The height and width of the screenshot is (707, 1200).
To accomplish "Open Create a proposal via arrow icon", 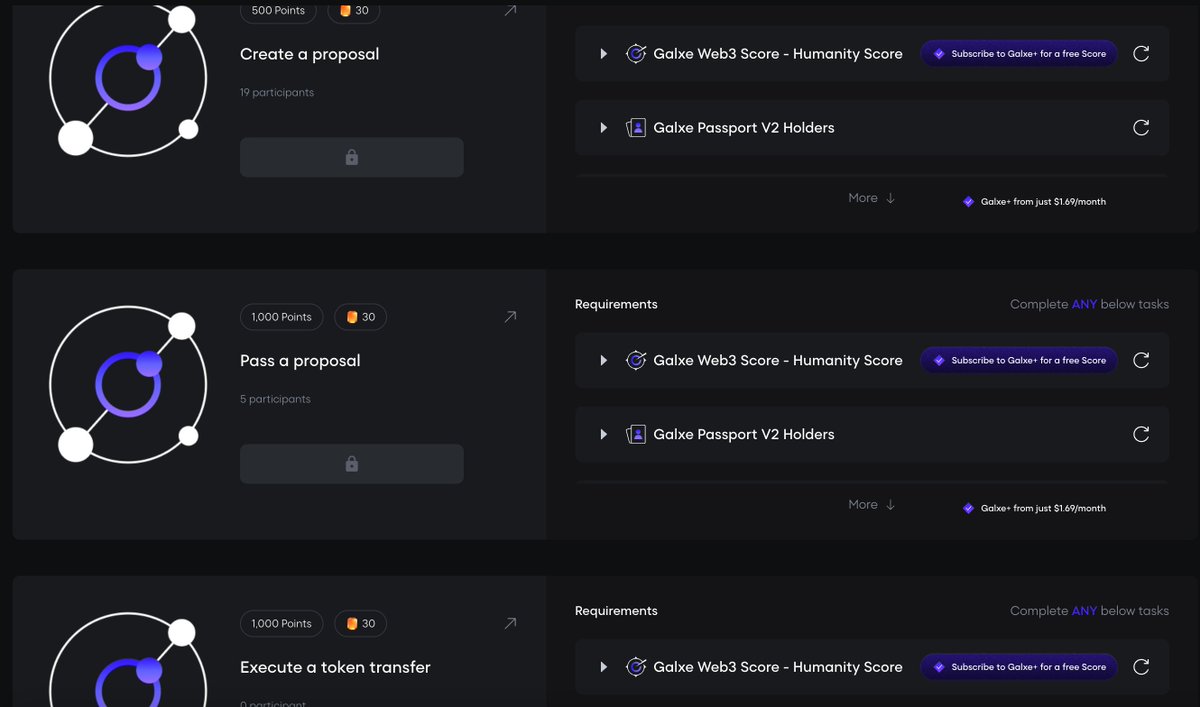I will click(x=510, y=11).
